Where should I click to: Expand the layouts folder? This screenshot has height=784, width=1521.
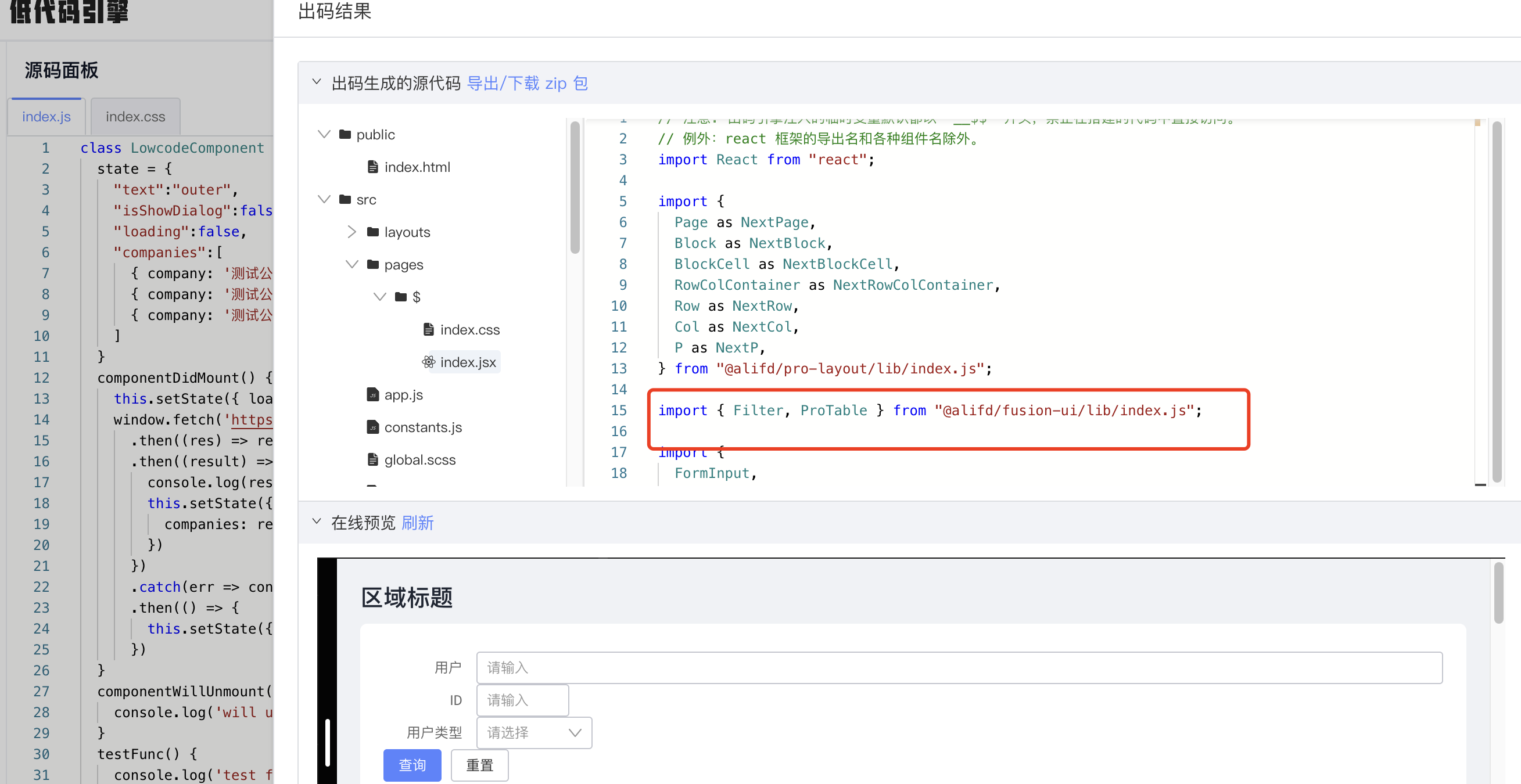click(353, 231)
